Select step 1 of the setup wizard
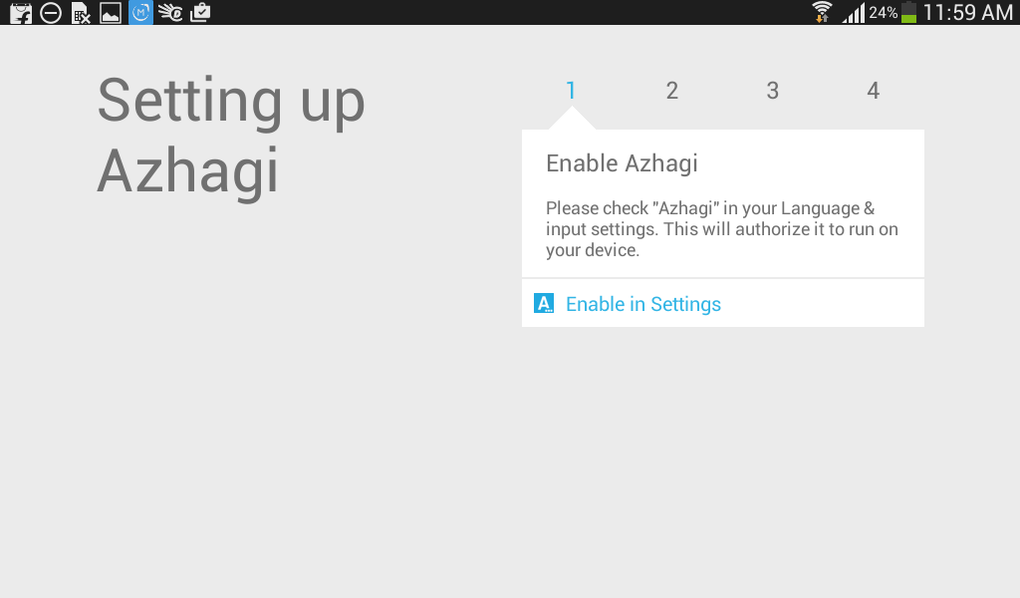 click(571, 90)
